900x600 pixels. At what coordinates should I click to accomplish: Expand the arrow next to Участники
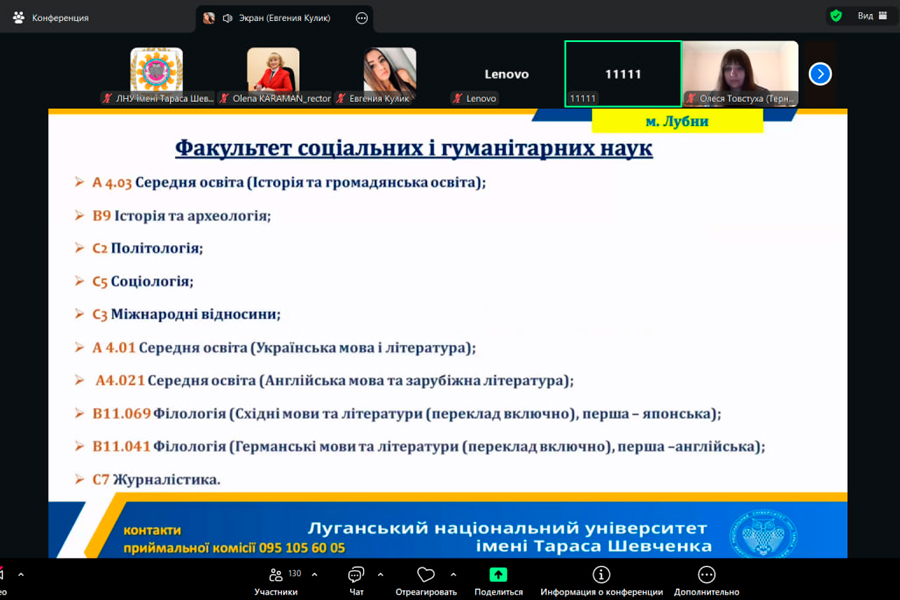pos(314,575)
